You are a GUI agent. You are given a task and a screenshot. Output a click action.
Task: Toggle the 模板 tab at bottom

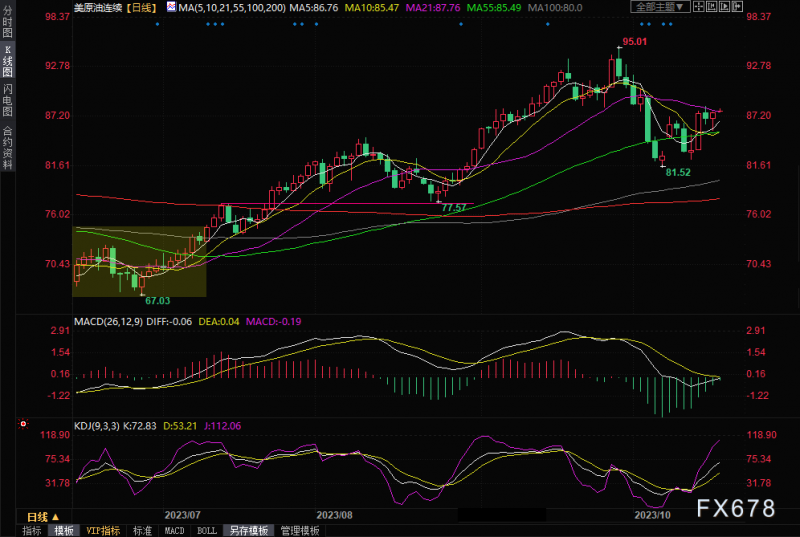(x=64, y=530)
